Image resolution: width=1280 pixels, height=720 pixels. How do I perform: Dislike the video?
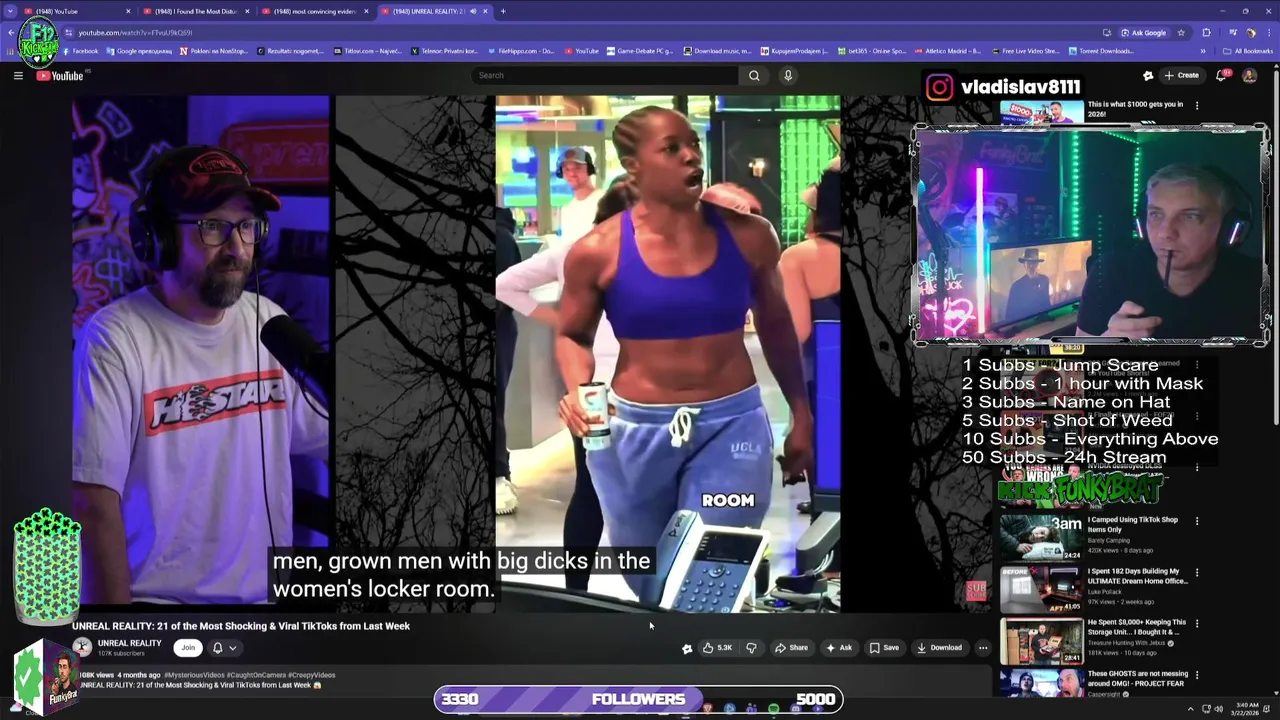pos(751,648)
